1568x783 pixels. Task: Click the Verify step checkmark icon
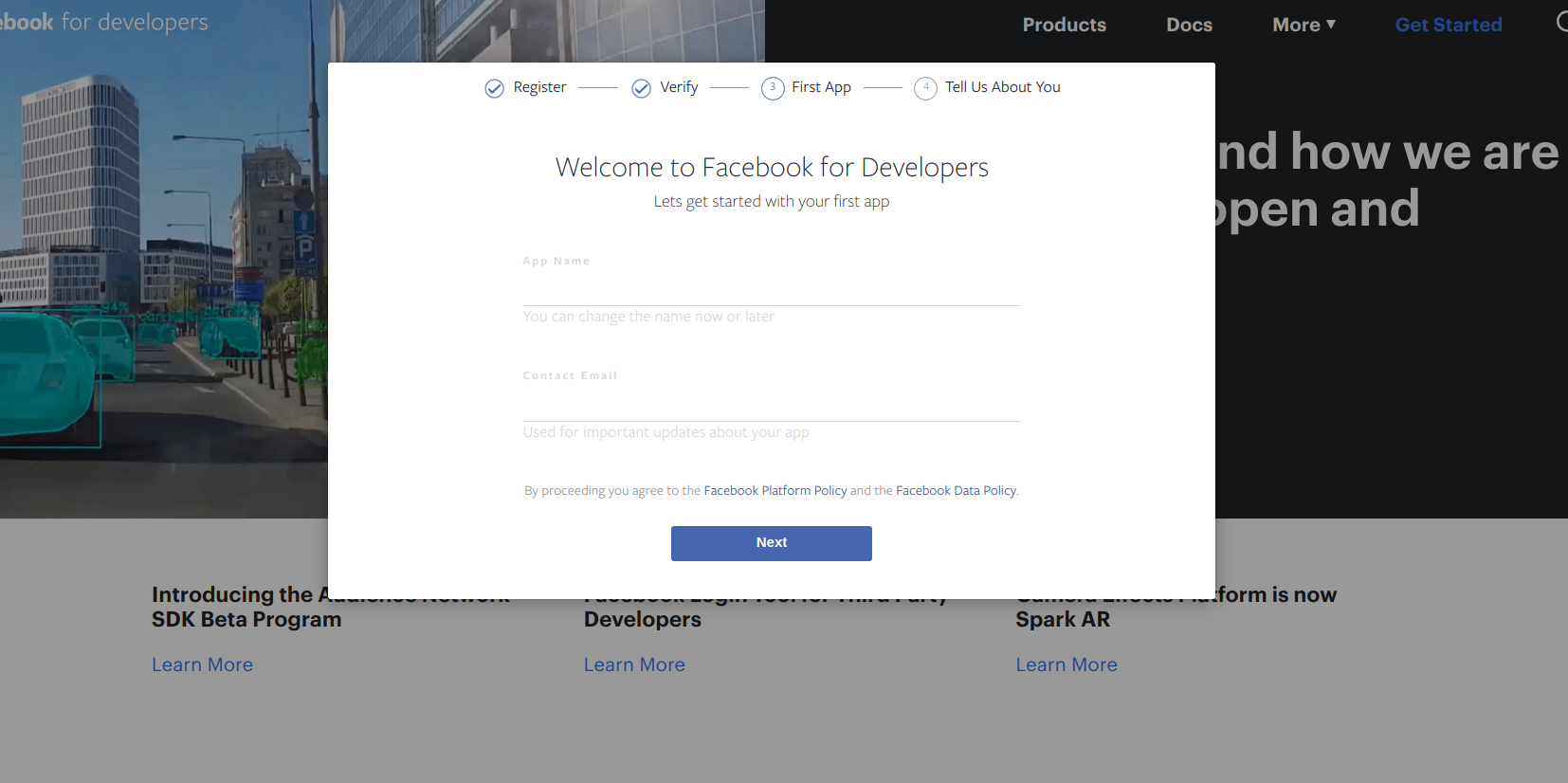coord(642,88)
